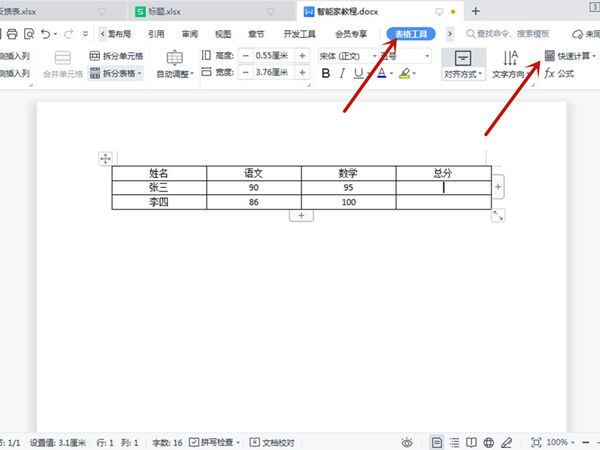Switch to outline view icon
Screen dimensions: 600x450
pos(454,443)
